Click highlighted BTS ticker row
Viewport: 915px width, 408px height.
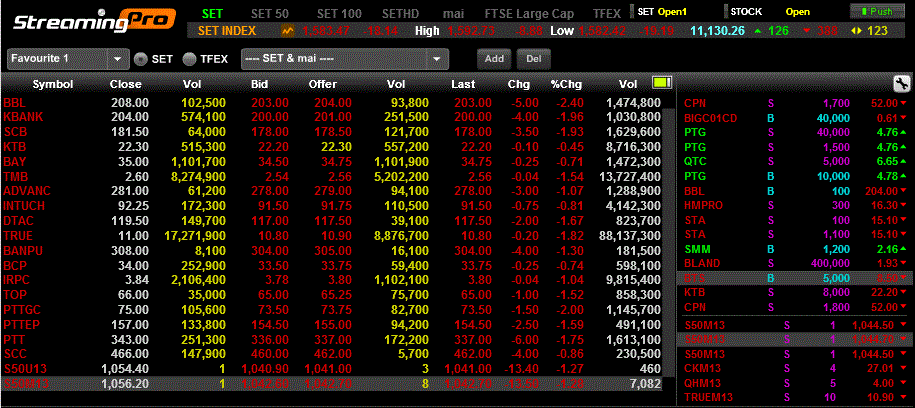click(796, 278)
